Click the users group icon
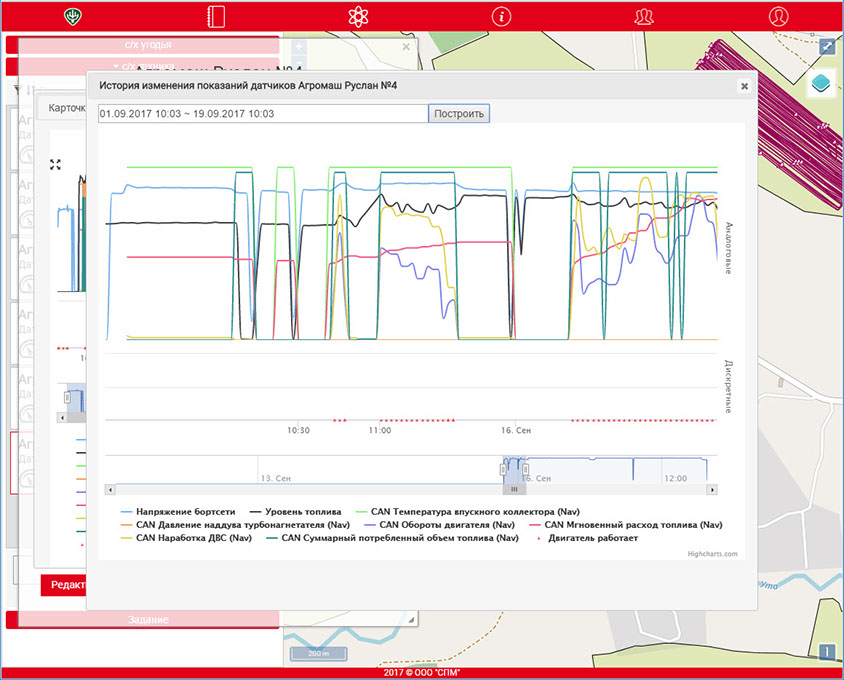The height and width of the screenshot is (680, 844). click(645, 16)
